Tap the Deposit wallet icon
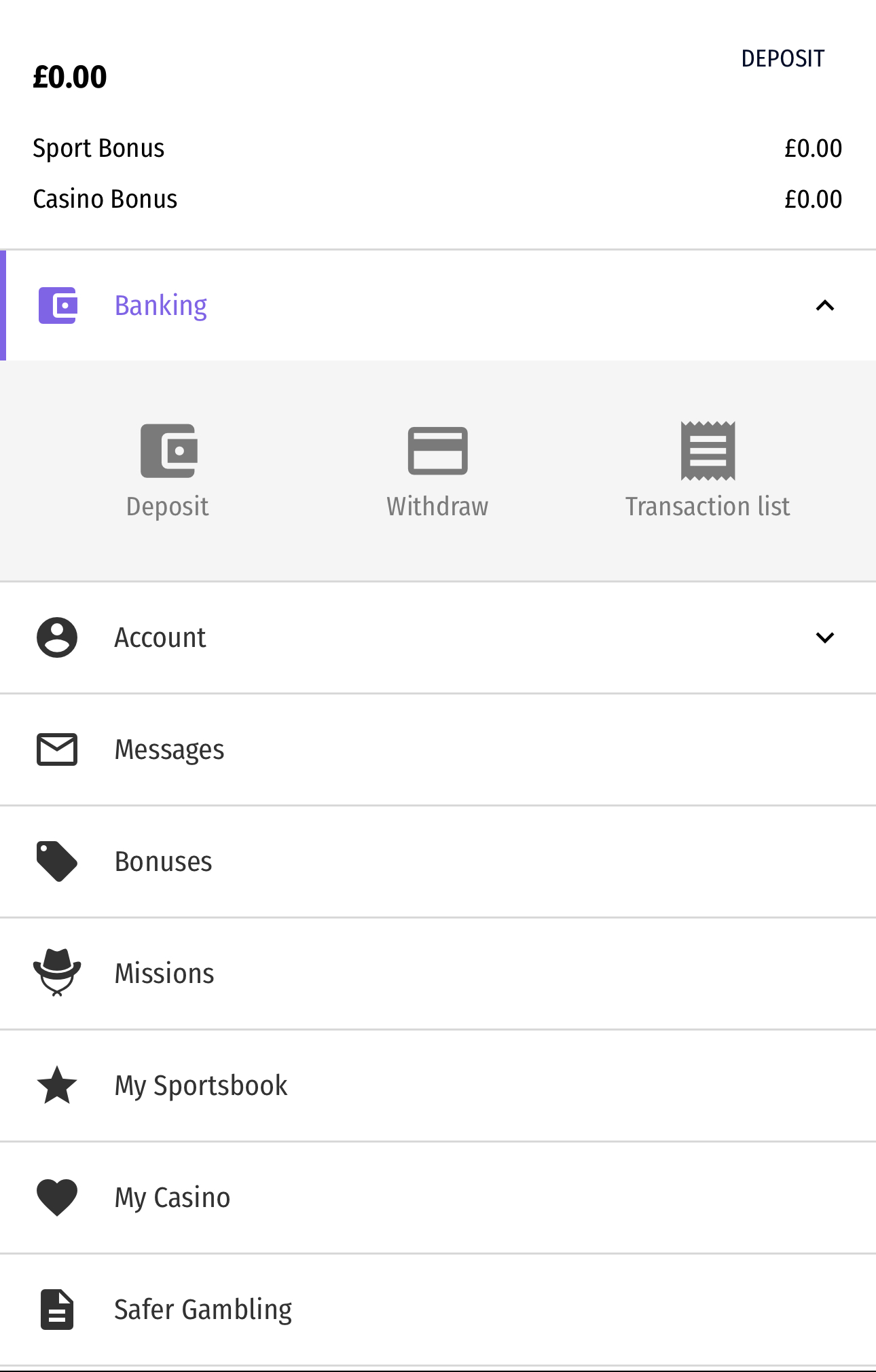876x1372 pixels. click(x=168, y=451)
